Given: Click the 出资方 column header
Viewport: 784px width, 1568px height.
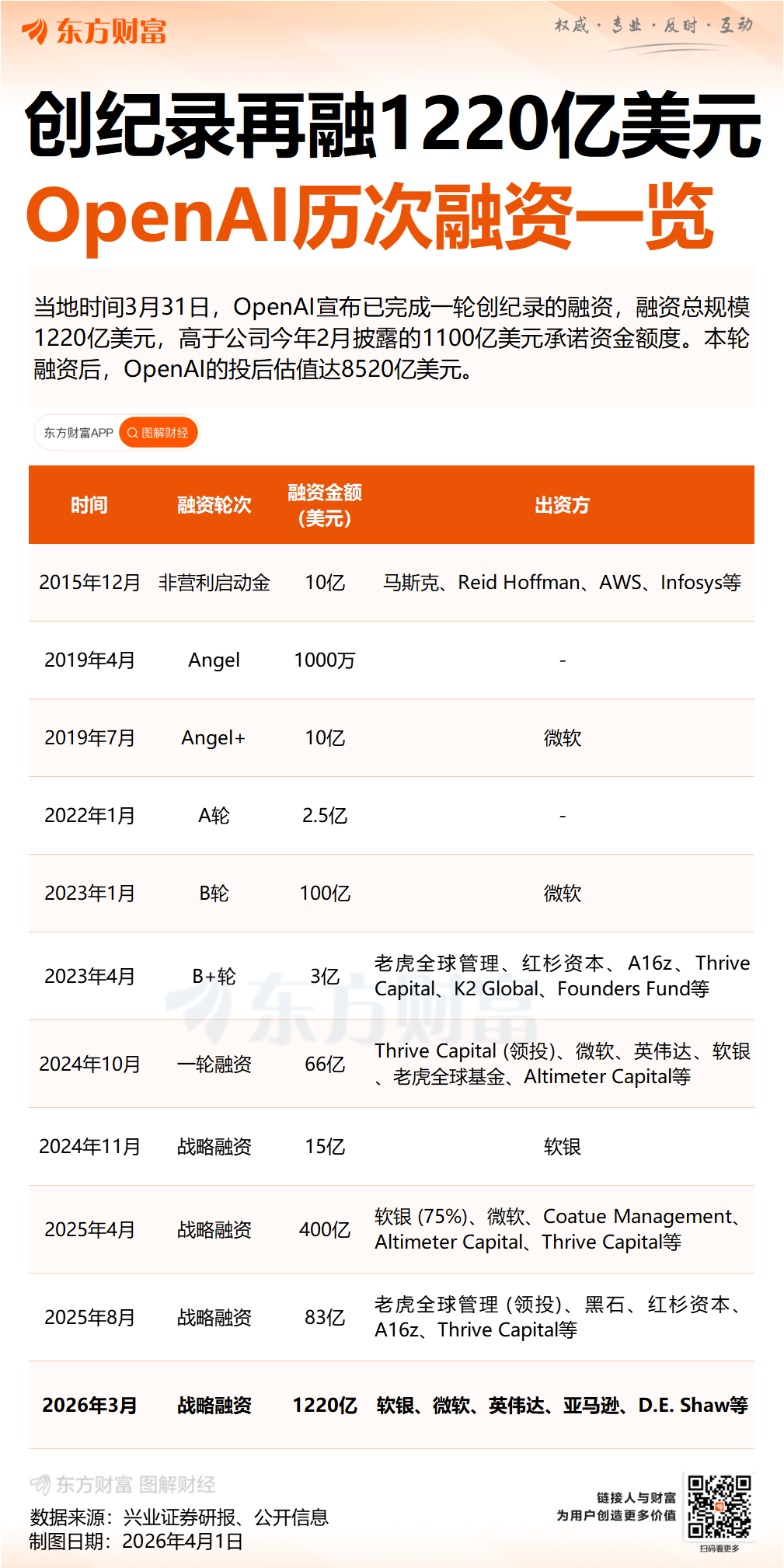Looking at the screenshot, I should coord(562,505).
